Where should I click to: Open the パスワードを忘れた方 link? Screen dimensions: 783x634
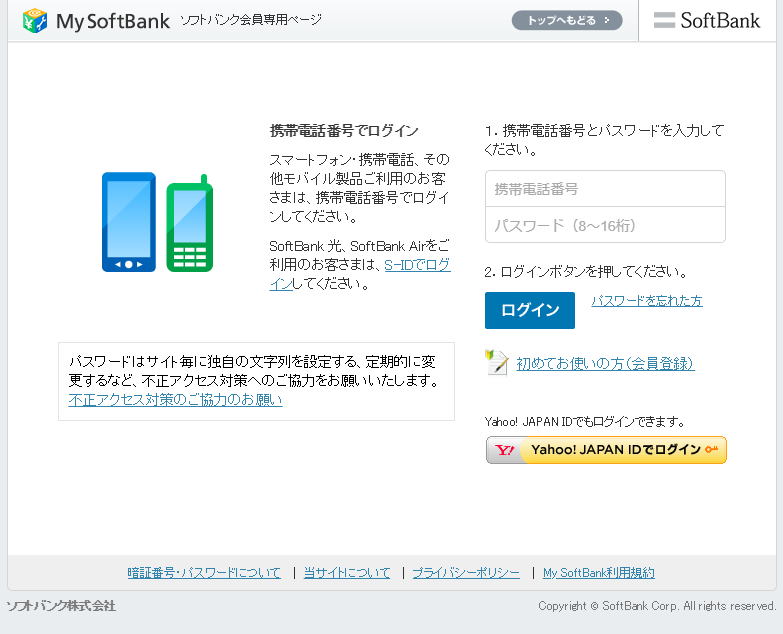(646, 301)
